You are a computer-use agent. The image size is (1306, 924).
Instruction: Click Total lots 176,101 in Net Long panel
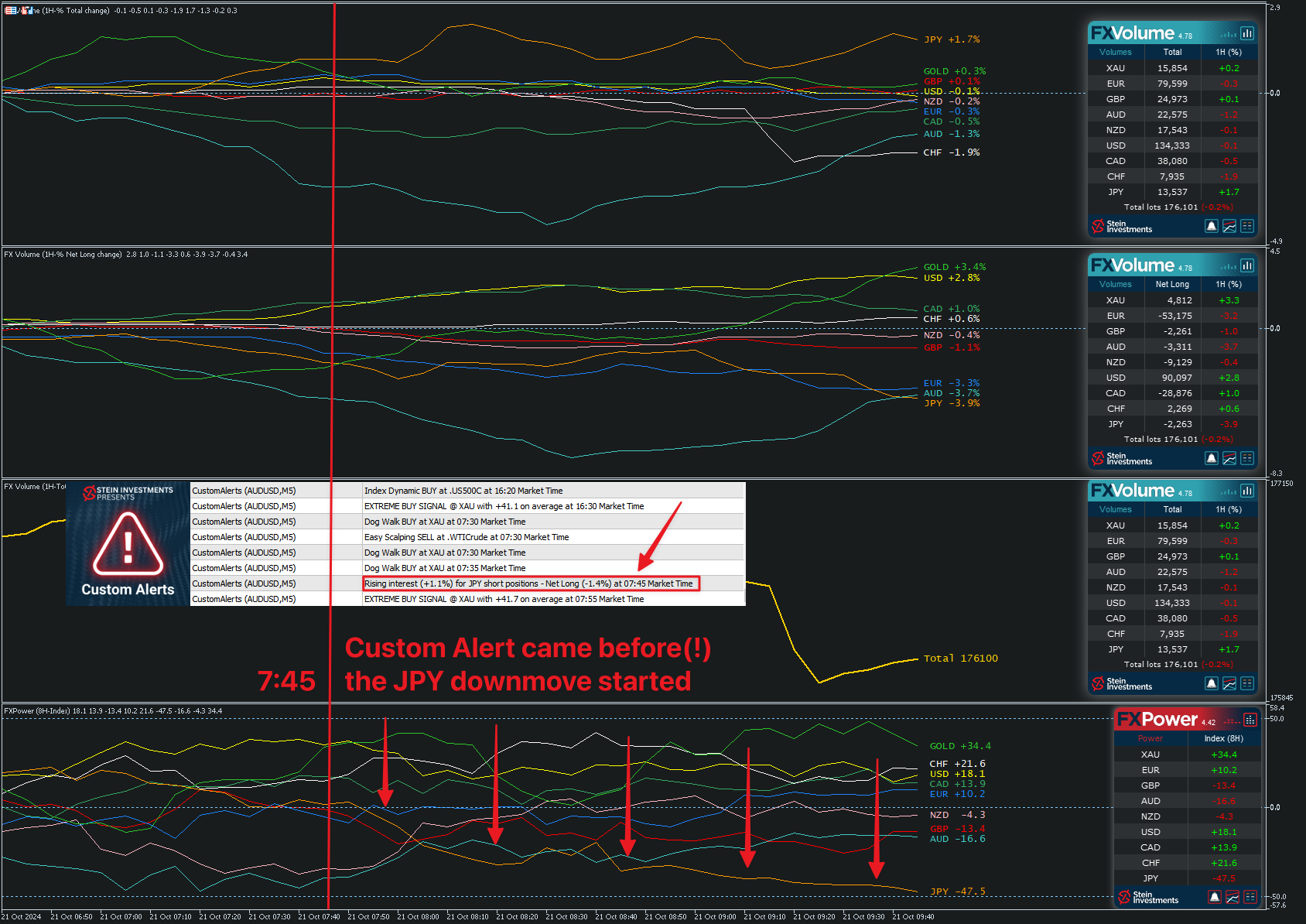pos(1161,440)
